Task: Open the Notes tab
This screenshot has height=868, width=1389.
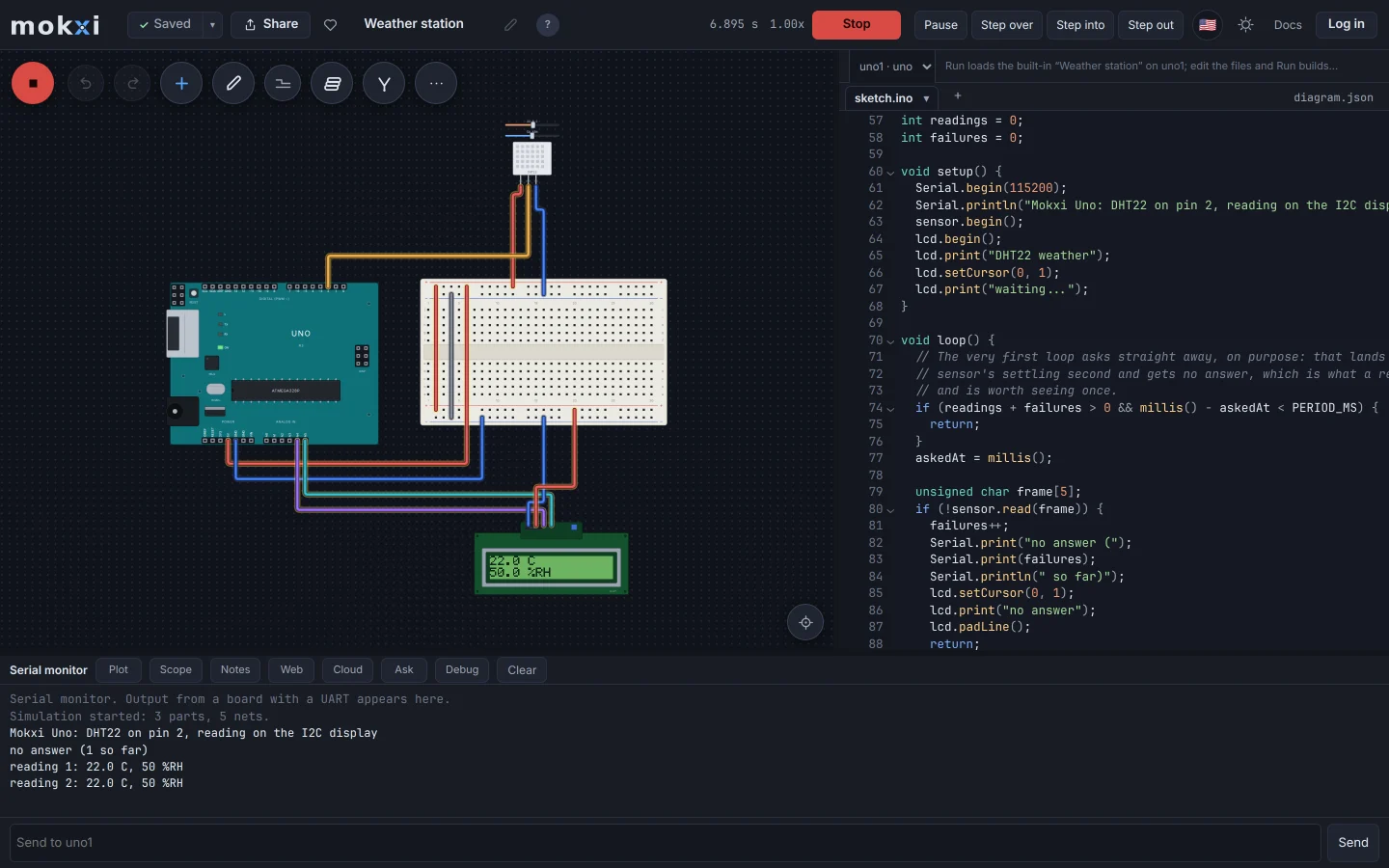Action: (x=235, y=670)
